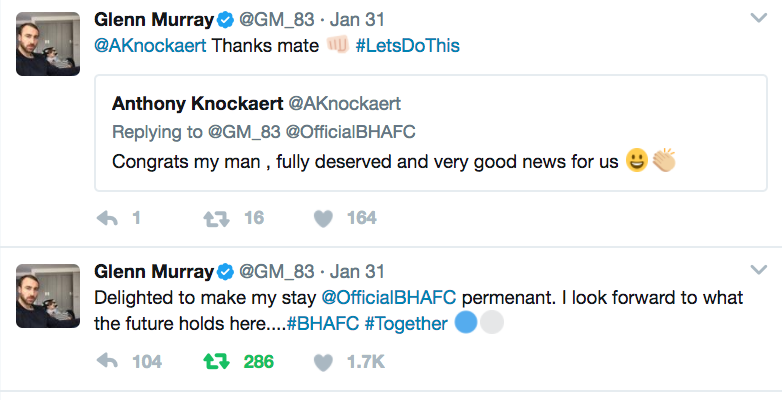Image resolution: width=782 pixels, height=400 pixels.
Task: Open the @AKnockaert mention link
Action: point(150,46)
